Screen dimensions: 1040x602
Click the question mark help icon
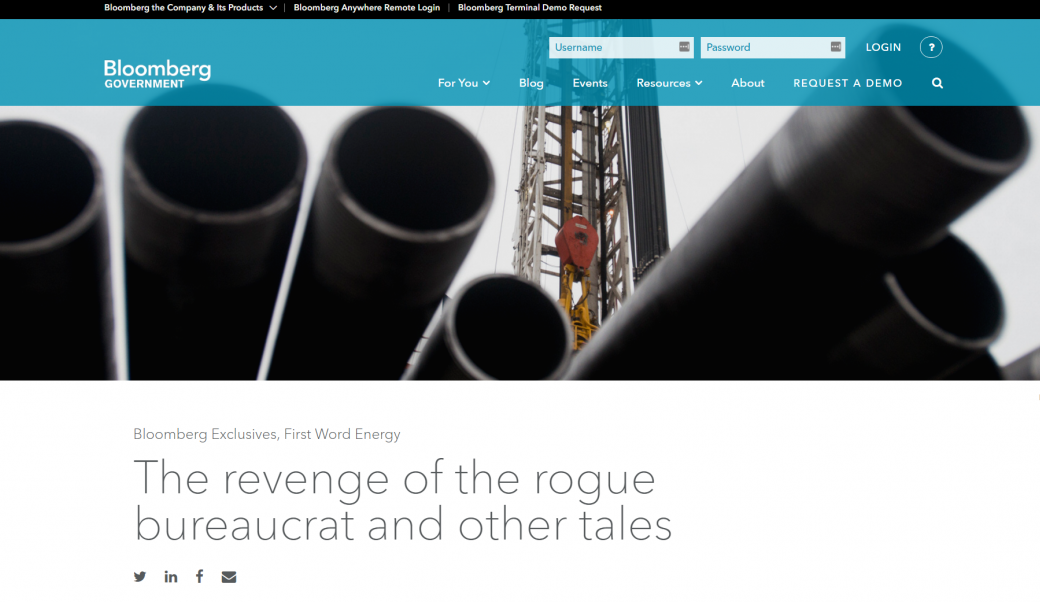[x=930, y=47]
